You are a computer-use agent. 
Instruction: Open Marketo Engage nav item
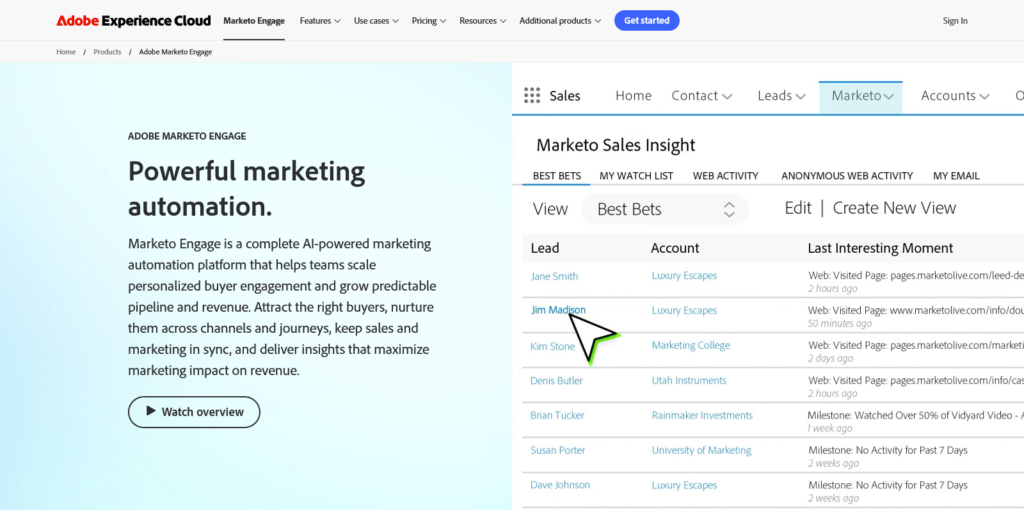tap(254, 21)
